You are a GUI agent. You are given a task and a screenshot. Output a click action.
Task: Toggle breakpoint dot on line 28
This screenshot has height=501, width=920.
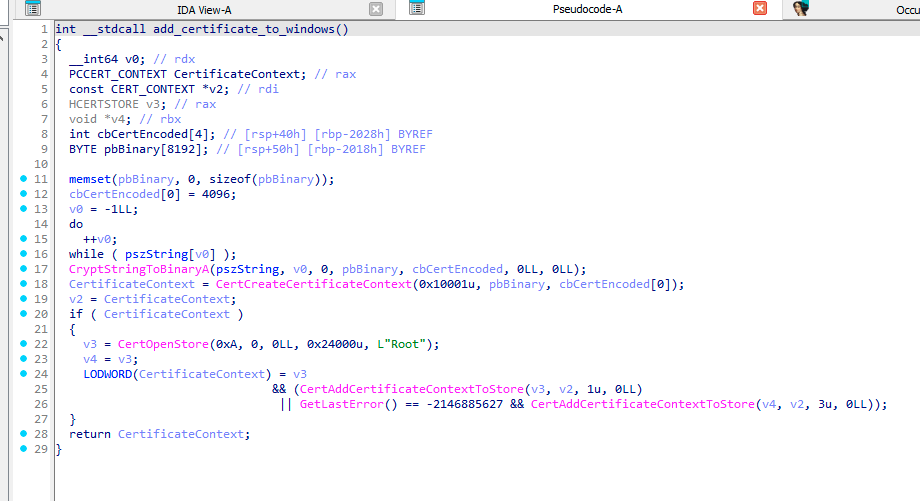pos(23,434)
